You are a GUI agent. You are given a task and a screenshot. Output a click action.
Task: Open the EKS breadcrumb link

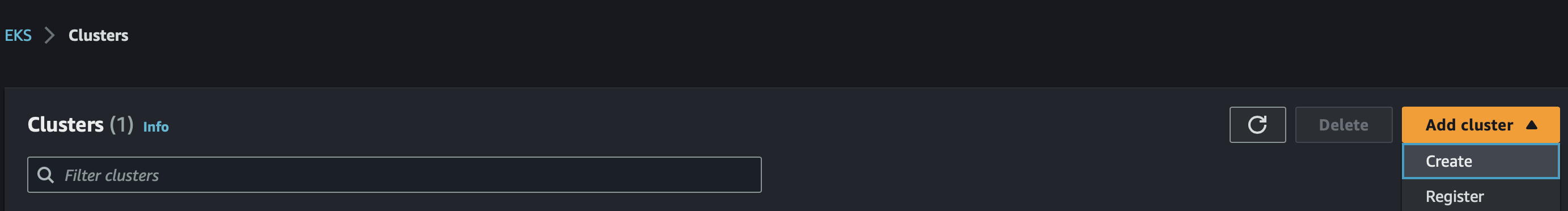tap(18, 35)
